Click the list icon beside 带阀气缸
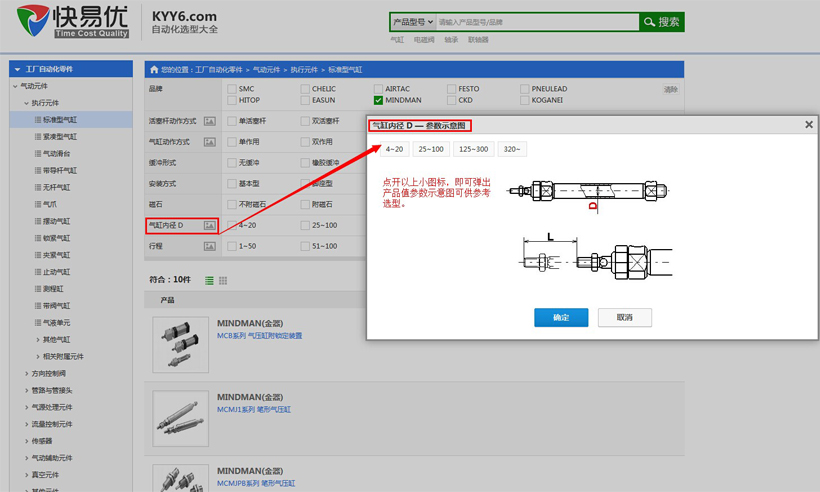The height and width of the screenshot is (492, 820). click(x=38, y=306)
